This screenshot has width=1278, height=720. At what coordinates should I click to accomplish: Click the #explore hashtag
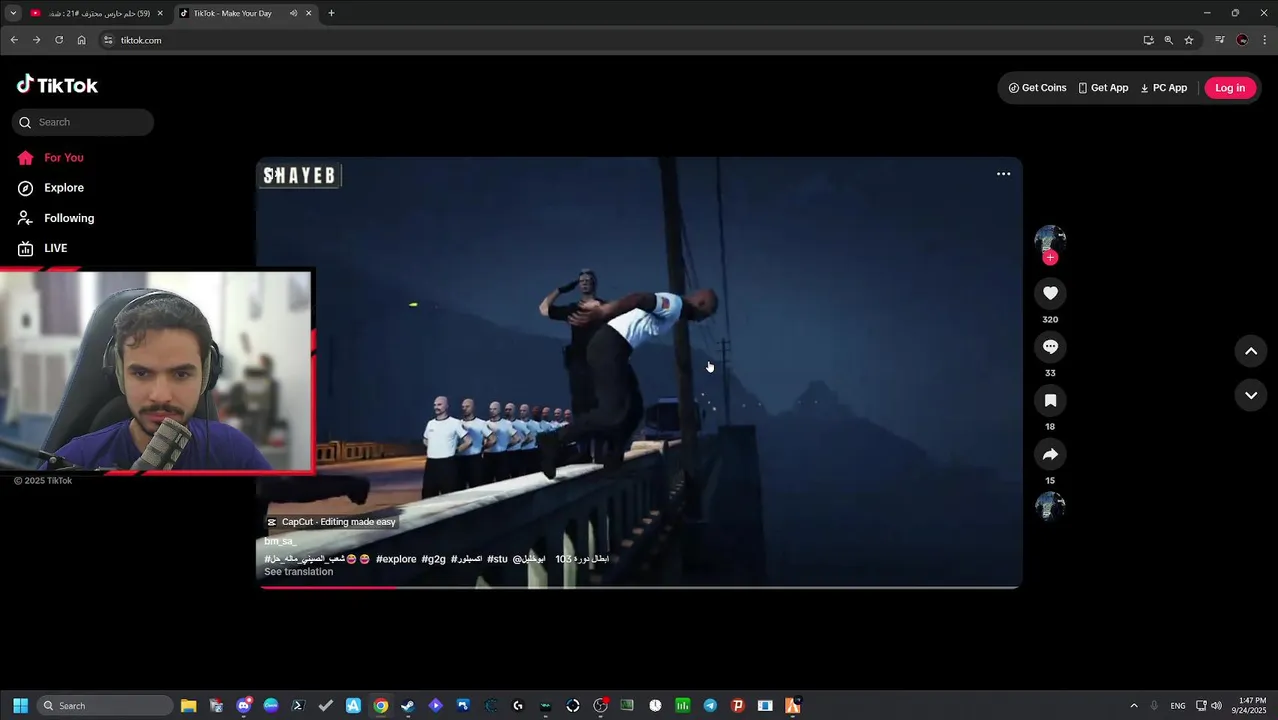[x=396, y=559]
